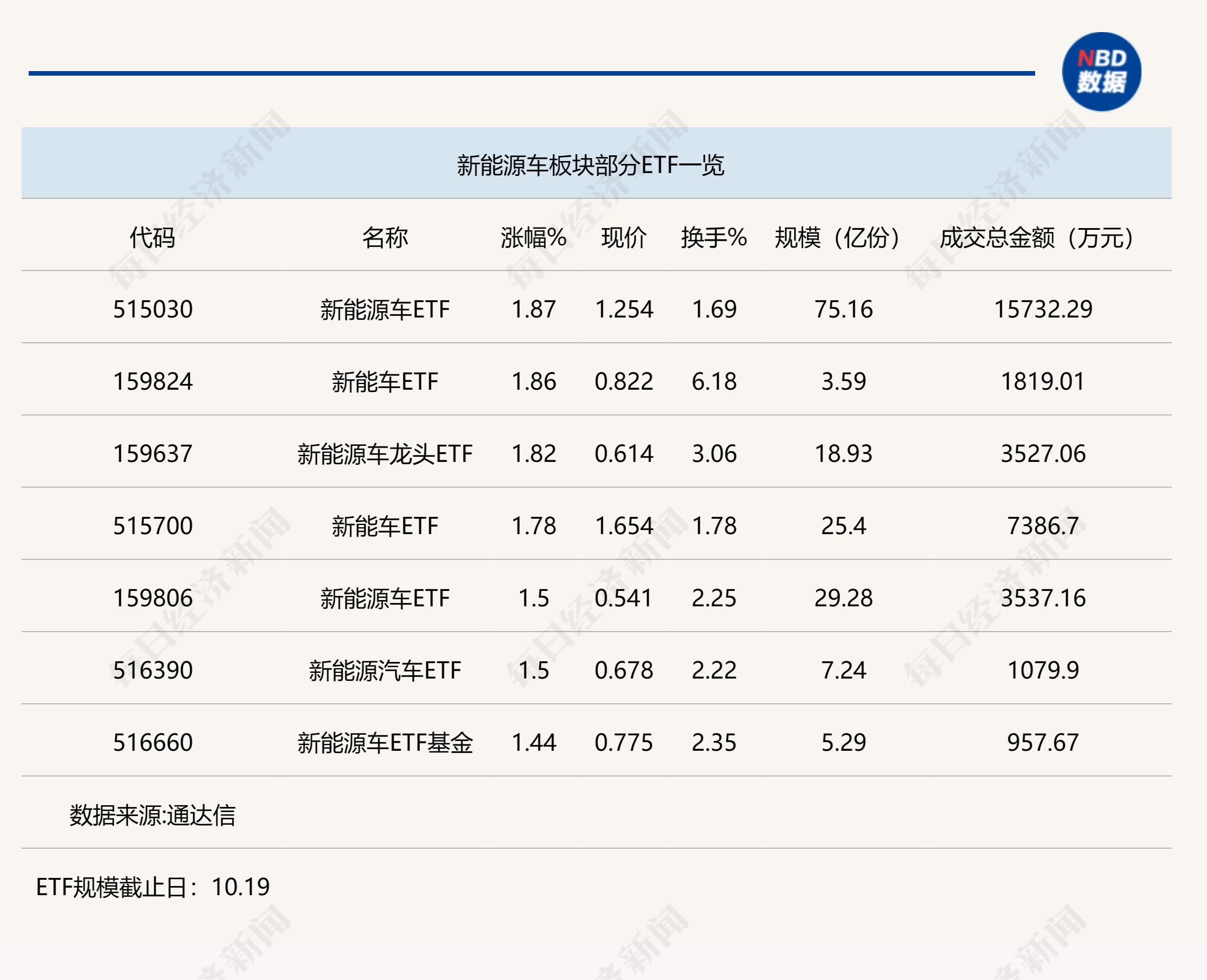Select the scale value 25.4
The image size is (1207, 980).
(844, 526)
